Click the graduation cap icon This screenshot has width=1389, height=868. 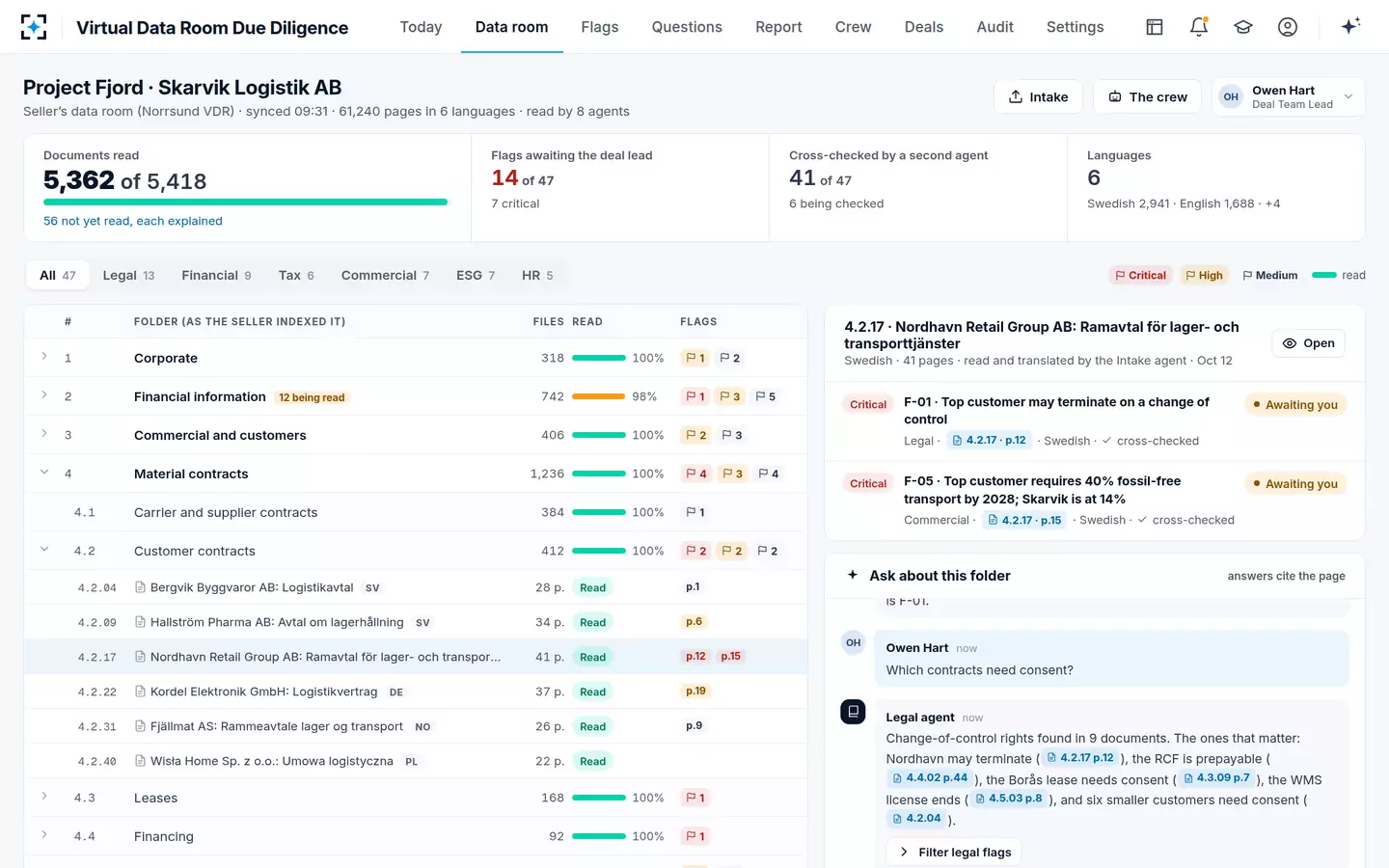(1243, 27)
